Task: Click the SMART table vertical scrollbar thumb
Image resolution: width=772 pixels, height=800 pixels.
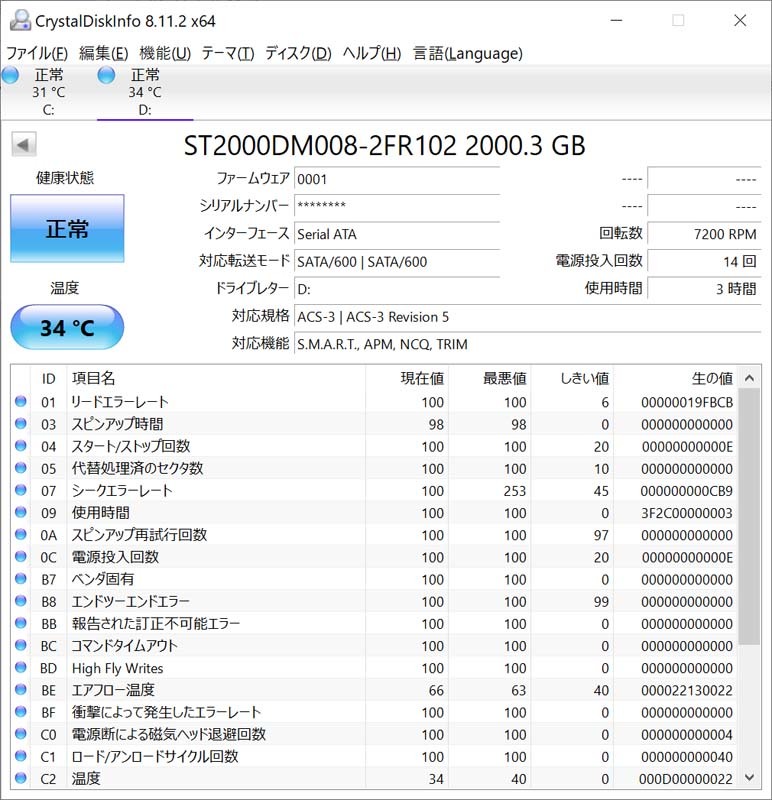Action: pyautogui.click(x=749, y=516)
